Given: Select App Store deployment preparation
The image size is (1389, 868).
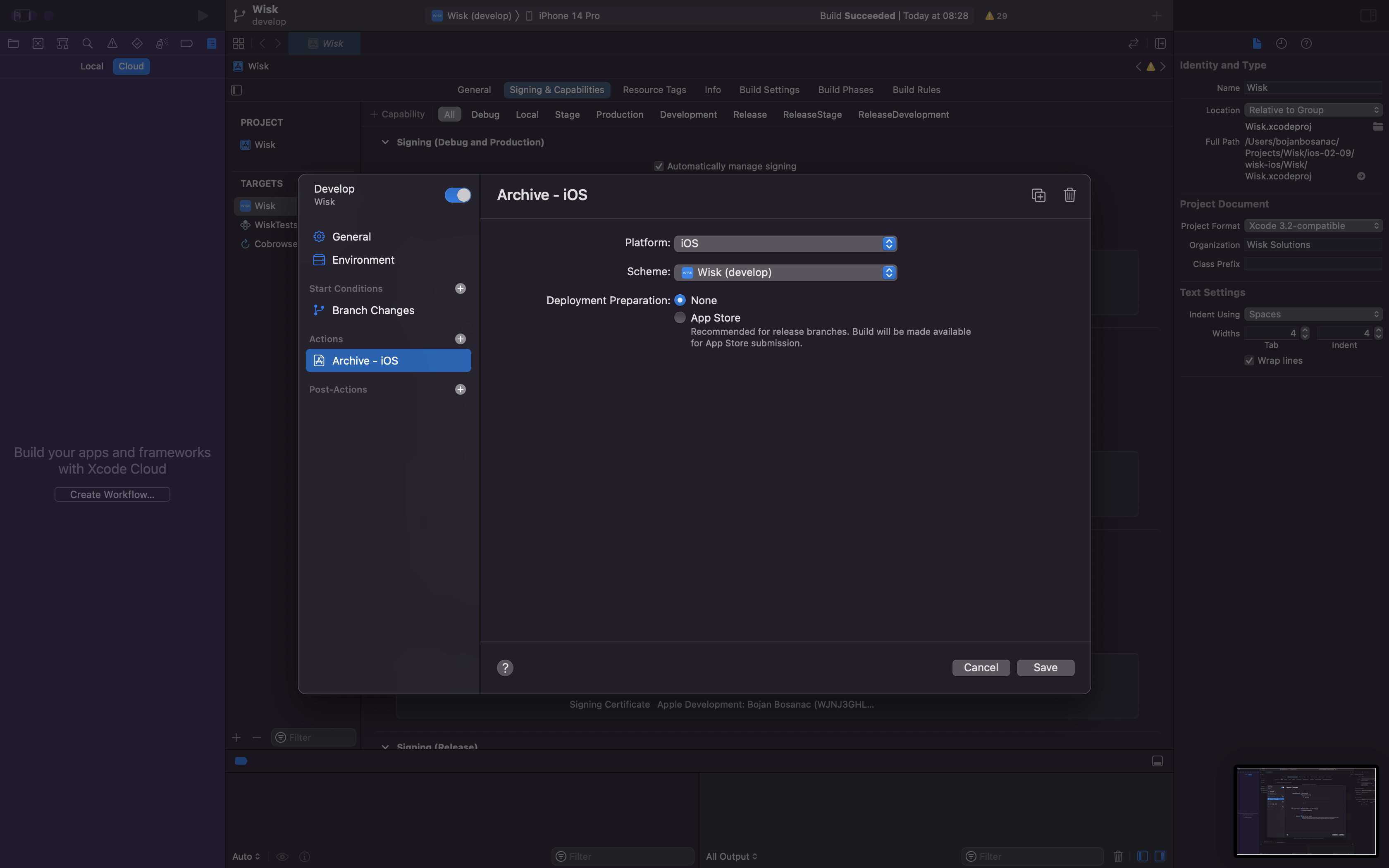Looking at the screenshot, I should [x=680, y=317].
